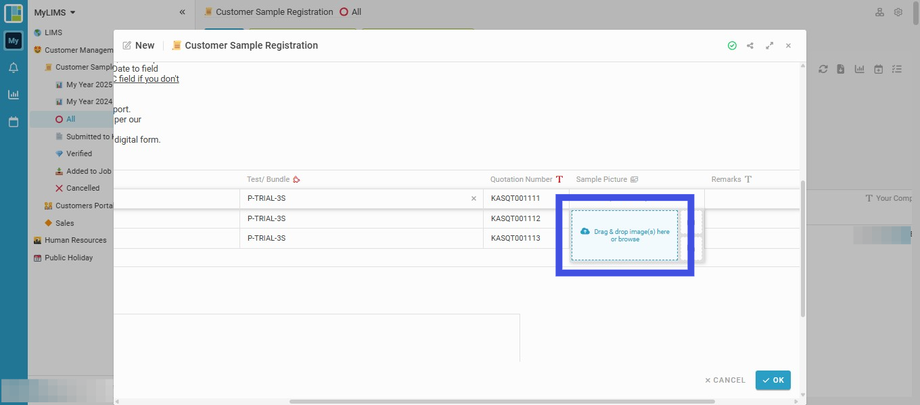
Task: Click P-TRIAL-3S in the second row
Action: pyautogui.click(x=266, y=218)
